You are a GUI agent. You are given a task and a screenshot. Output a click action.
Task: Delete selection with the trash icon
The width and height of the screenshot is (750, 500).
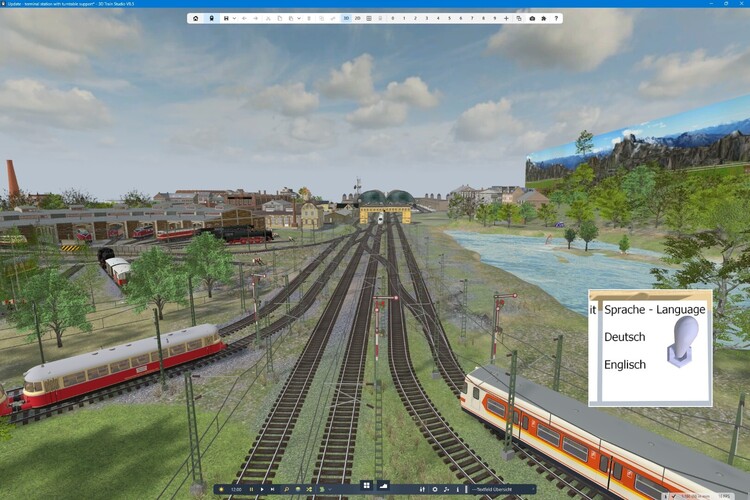[309, 18]
